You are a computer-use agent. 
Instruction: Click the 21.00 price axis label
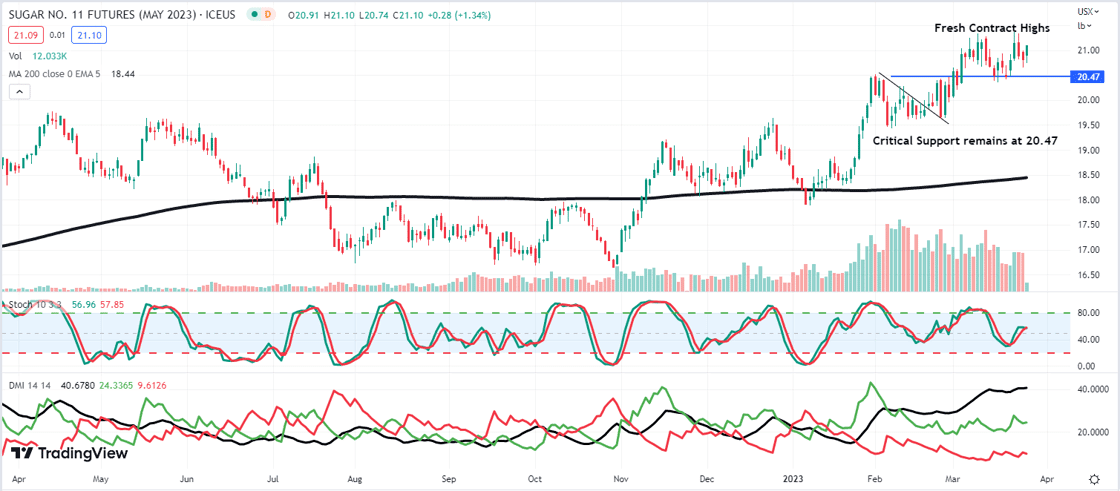(1088, 50)
